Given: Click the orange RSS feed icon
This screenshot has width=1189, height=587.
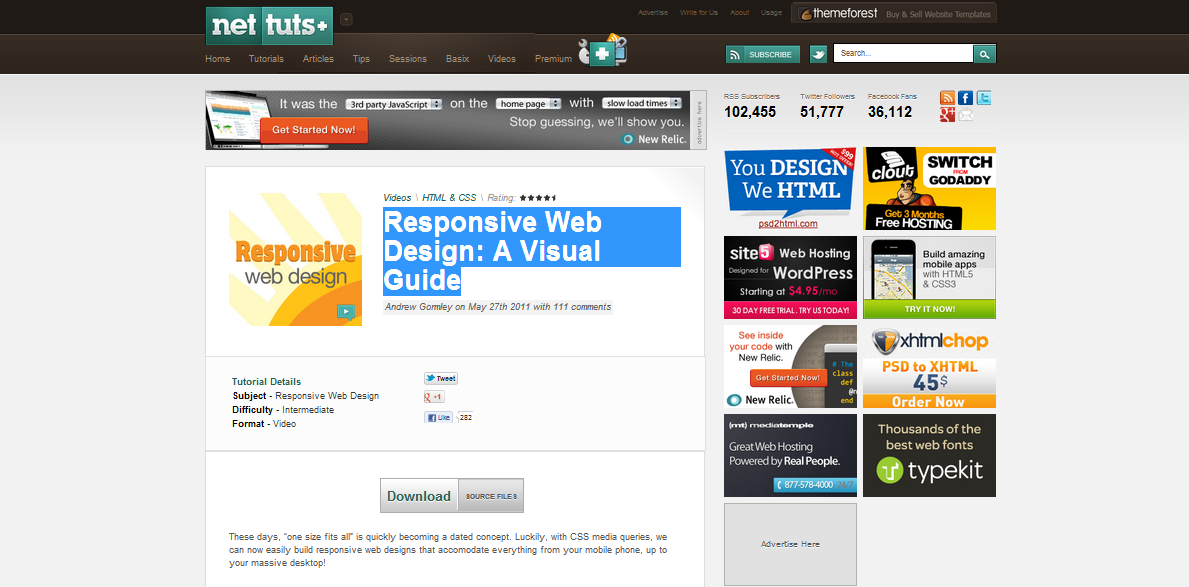Looking at the screenshot, I should (947, 98).
